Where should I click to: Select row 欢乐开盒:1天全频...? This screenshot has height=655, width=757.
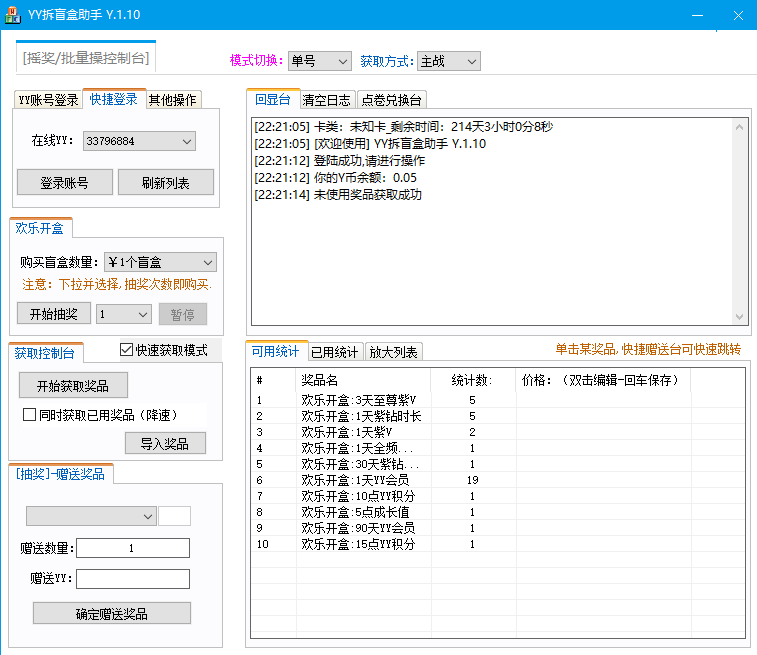(x=498, y=448)
